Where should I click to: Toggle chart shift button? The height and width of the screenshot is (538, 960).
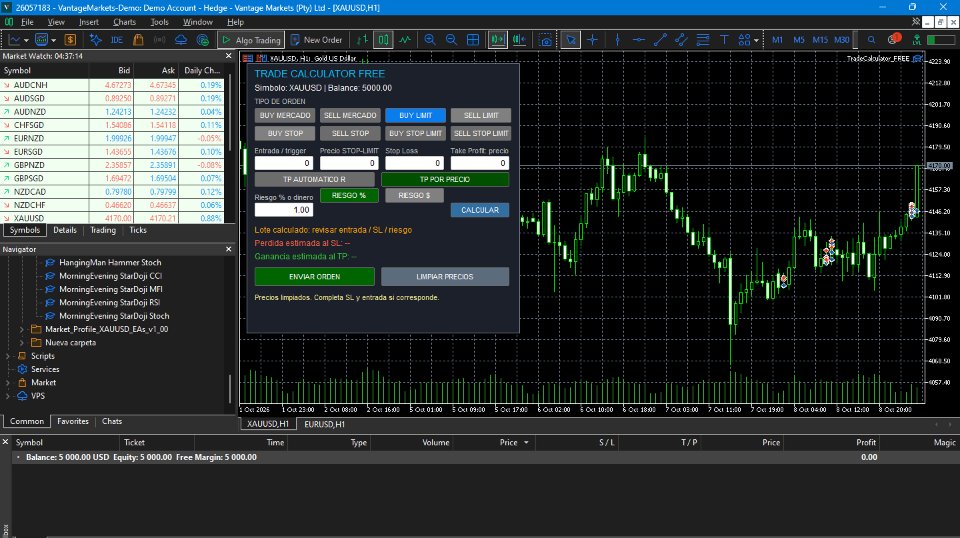519,40
